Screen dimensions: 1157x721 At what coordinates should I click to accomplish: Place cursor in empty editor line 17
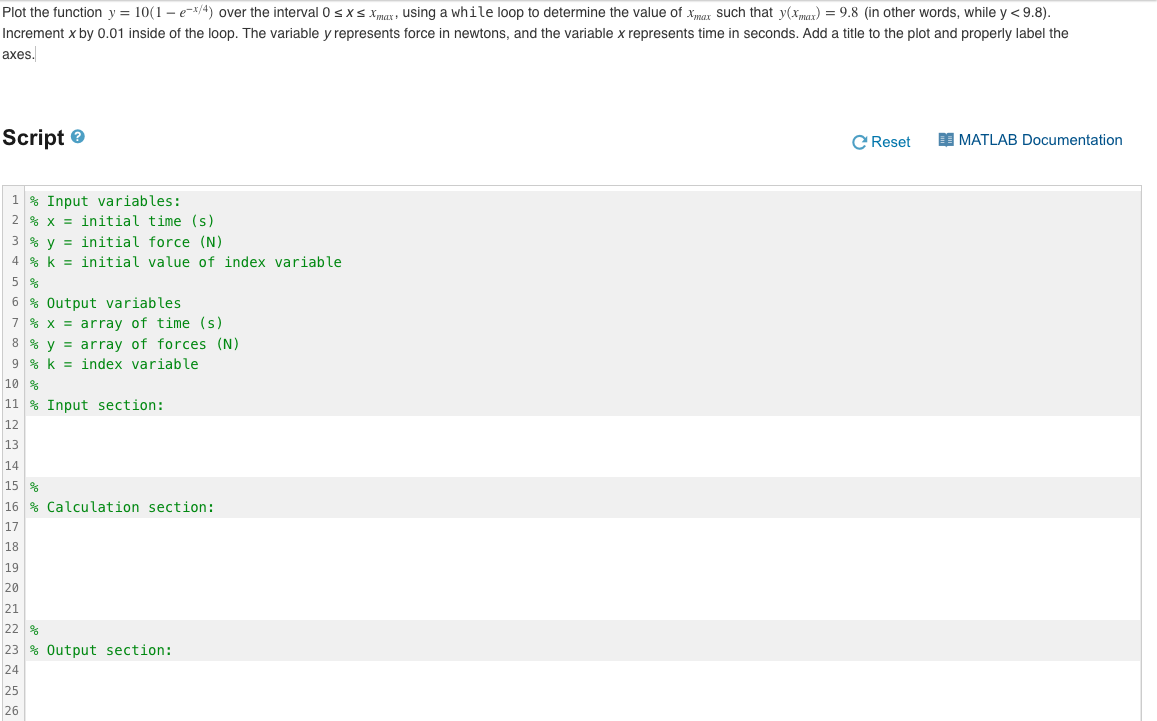[300, 526]
